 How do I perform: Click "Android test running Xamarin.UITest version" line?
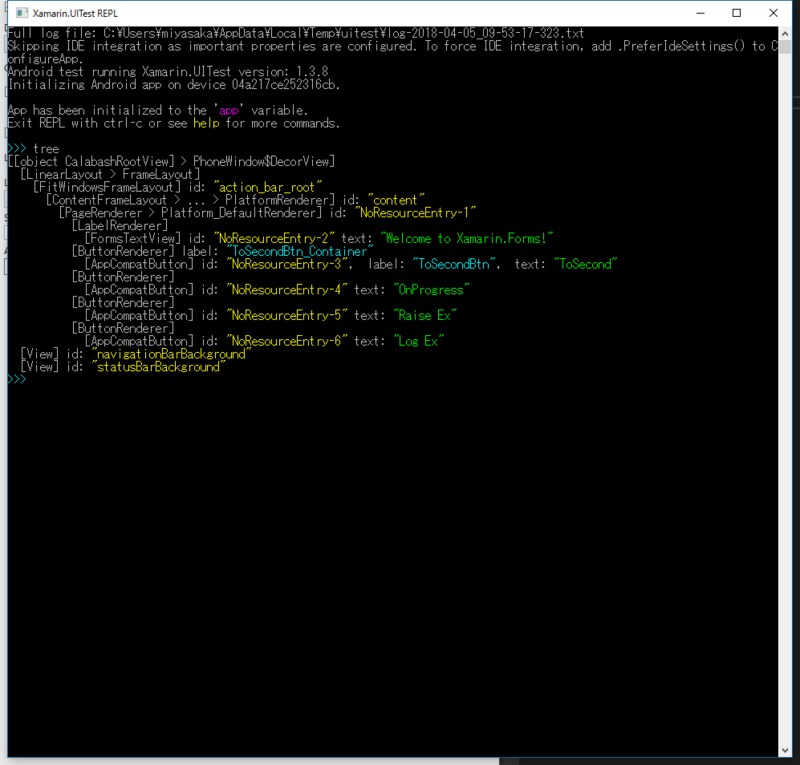168,72
